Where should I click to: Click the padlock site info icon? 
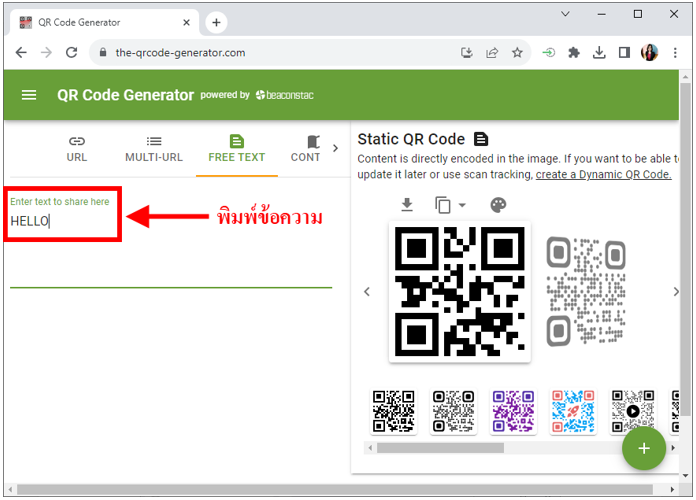[x=103, y=53]
